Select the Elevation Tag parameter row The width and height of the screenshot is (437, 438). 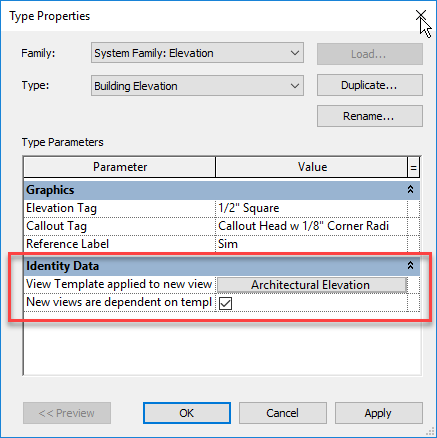coord(222,208)
